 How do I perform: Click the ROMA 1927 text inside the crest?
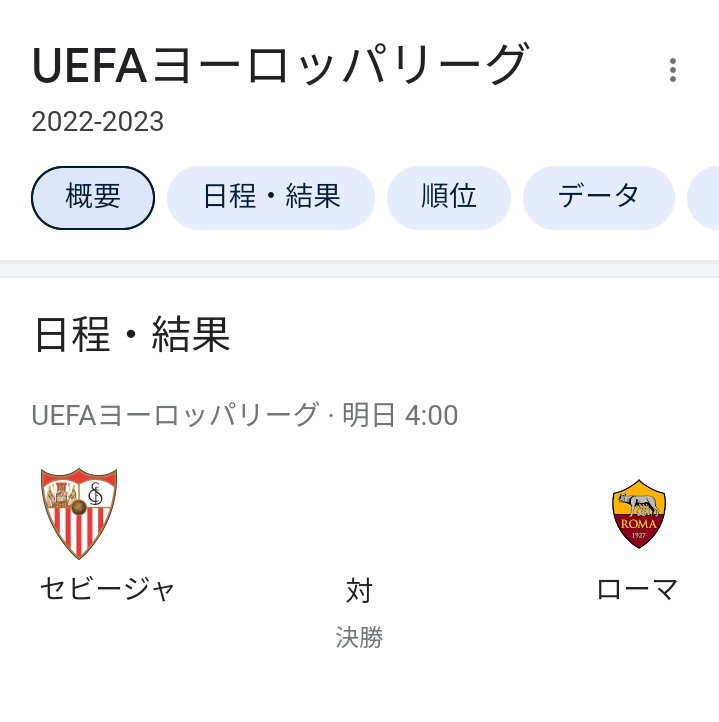[x=638, y=528]
